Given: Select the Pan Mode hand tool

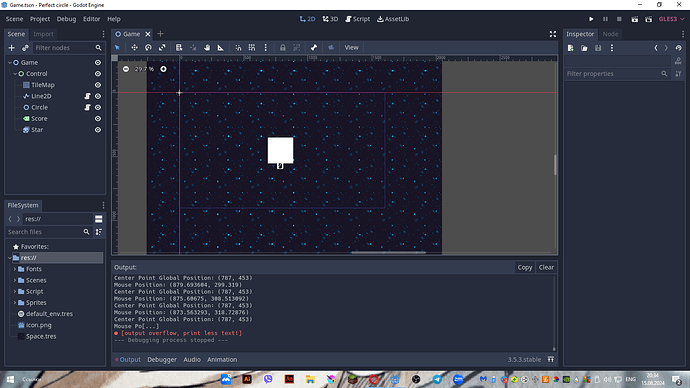Looking at the screenshot, I should pos(207,48).
